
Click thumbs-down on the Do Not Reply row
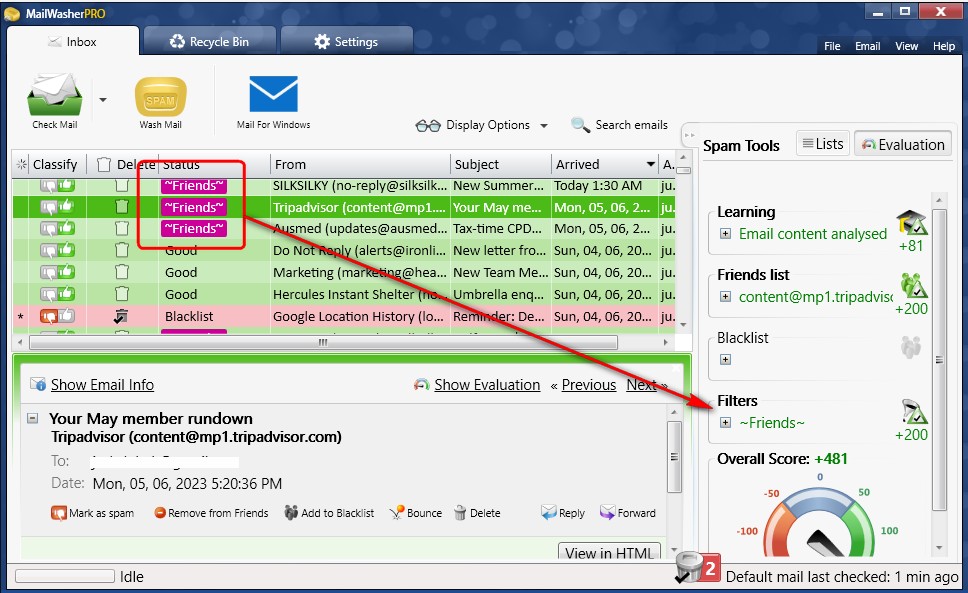[48, 251]
